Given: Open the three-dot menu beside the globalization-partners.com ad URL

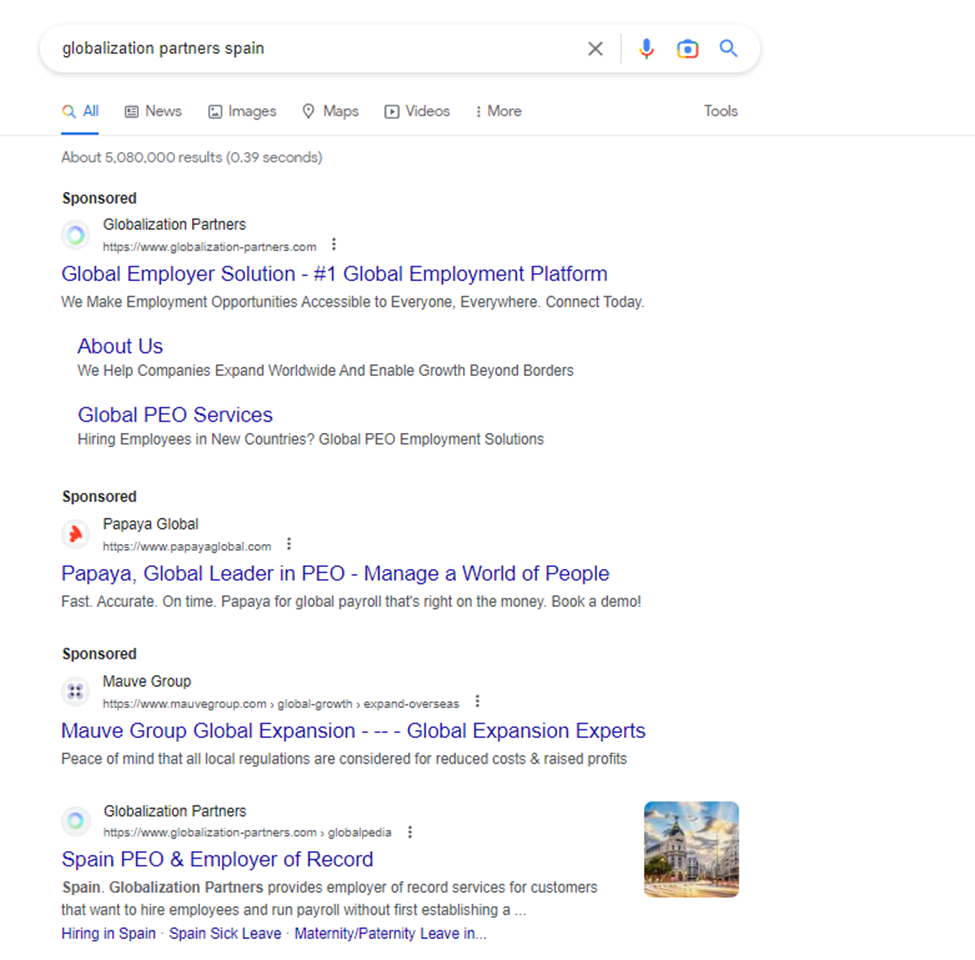Looking at the screenshot, I should point(334,244).
